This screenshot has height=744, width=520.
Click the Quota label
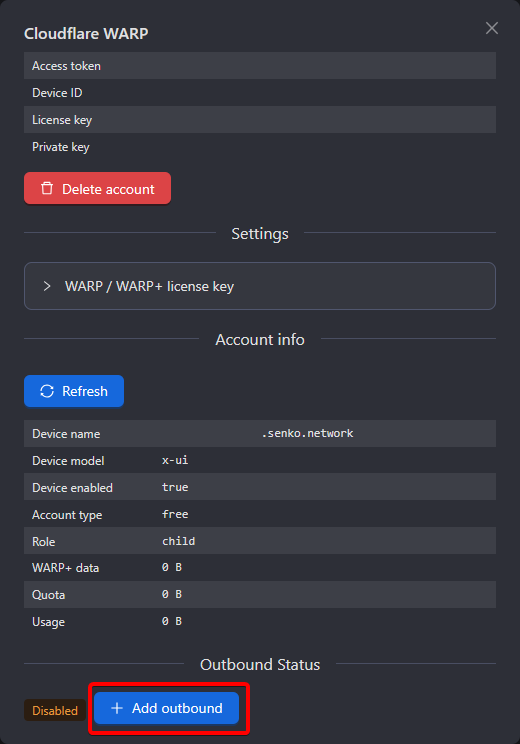[x=48, y=595]
